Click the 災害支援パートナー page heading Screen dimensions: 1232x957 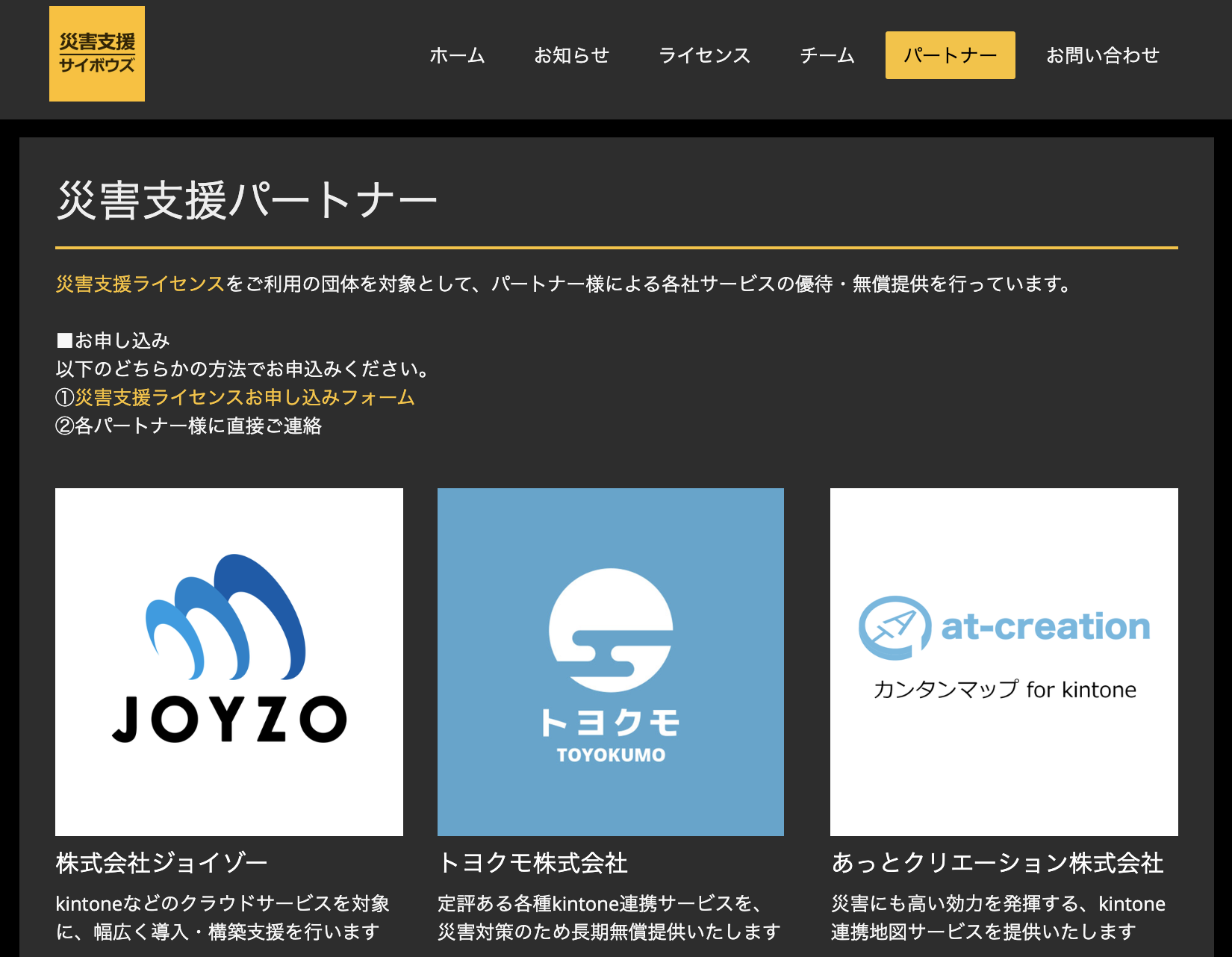(x=246, y=201)
